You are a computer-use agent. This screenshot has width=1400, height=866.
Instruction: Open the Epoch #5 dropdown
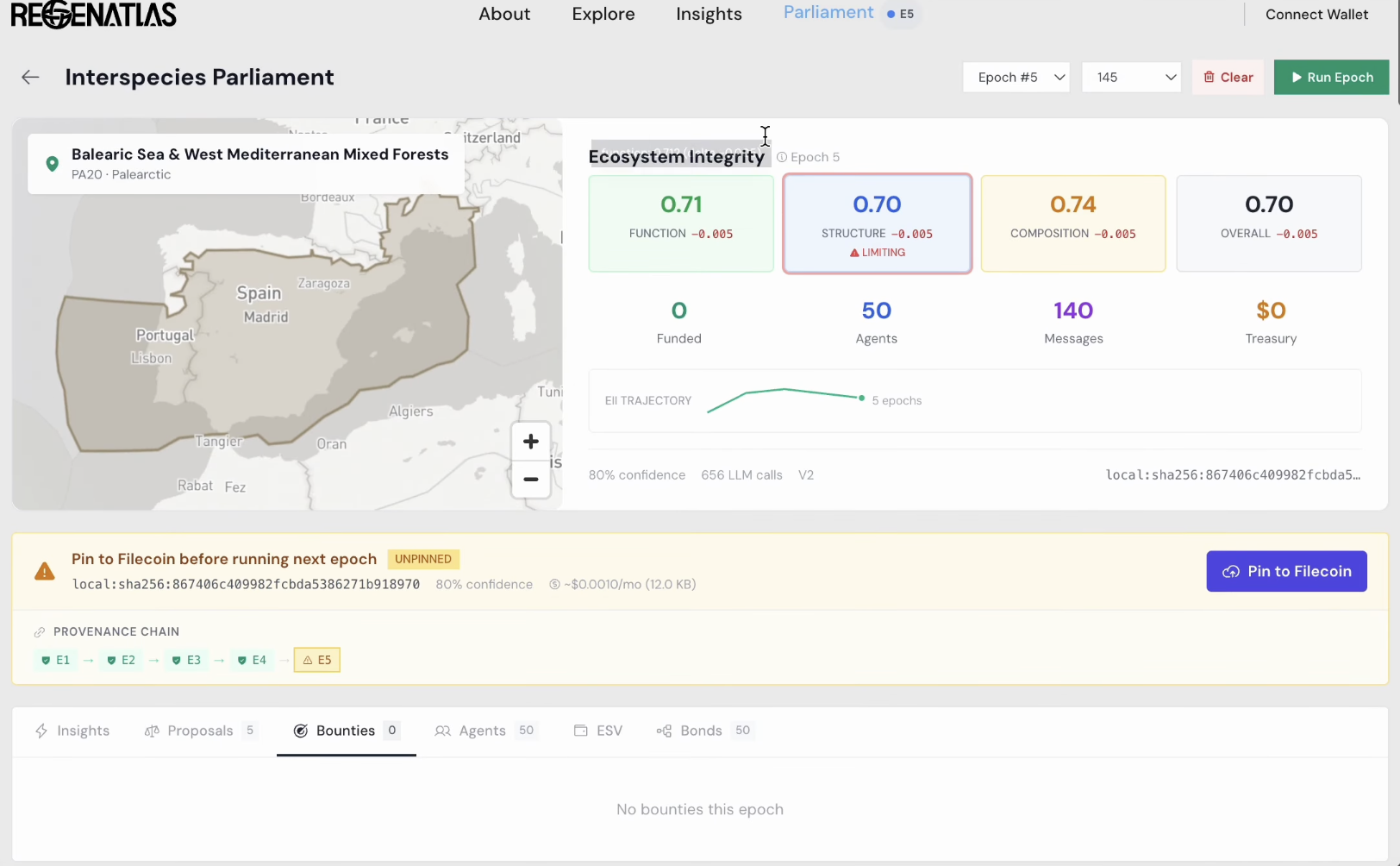[x=1016, y=78]
